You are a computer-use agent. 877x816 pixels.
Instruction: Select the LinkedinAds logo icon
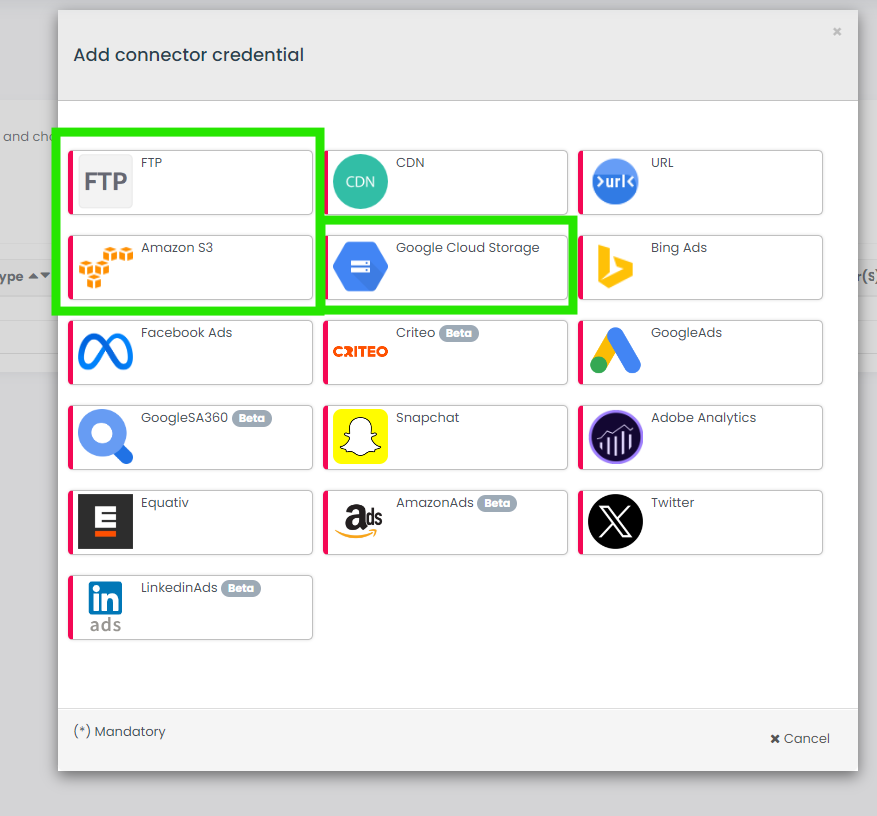[105, 607]
